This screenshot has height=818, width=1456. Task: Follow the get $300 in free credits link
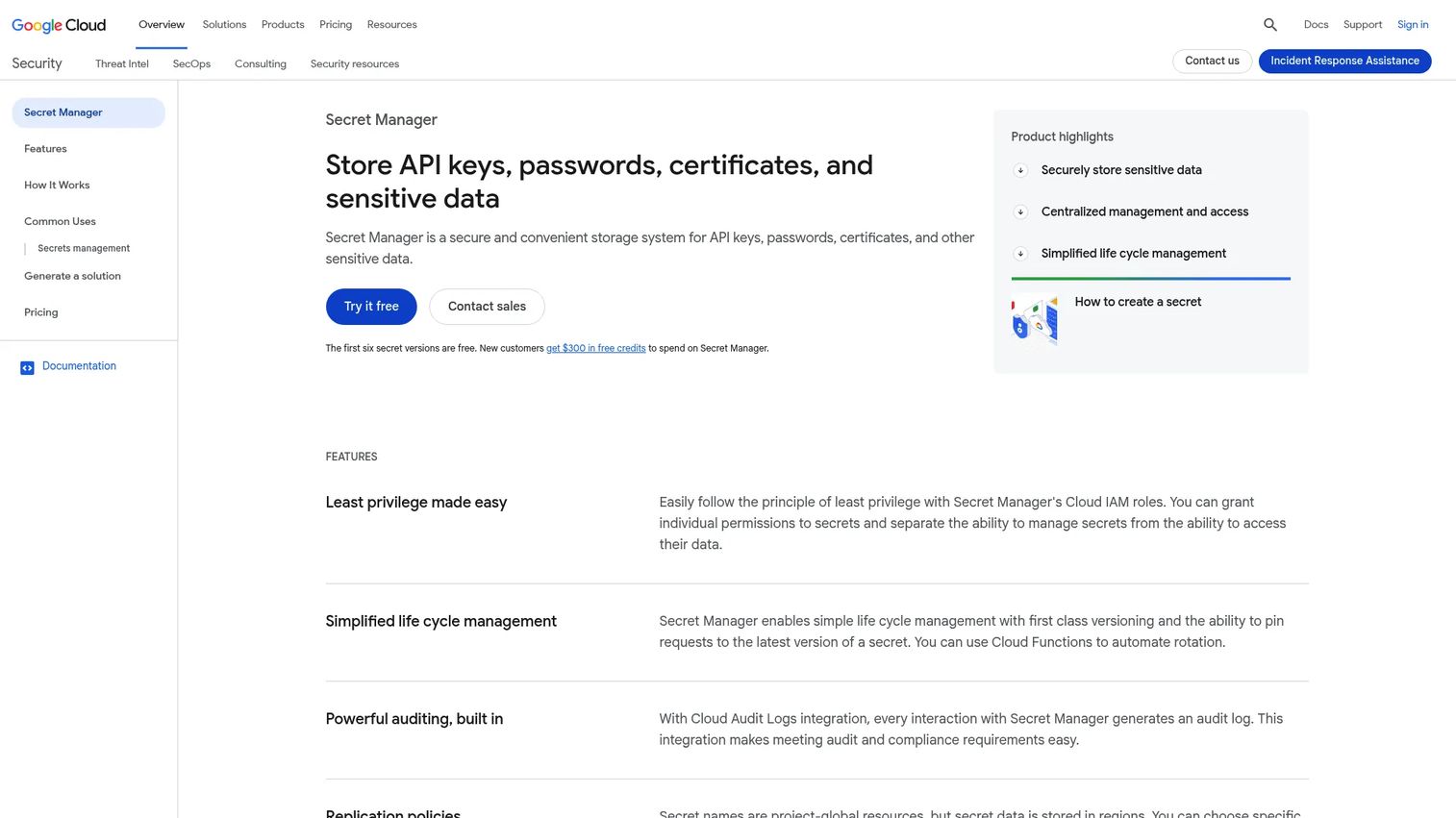point(595,349)
